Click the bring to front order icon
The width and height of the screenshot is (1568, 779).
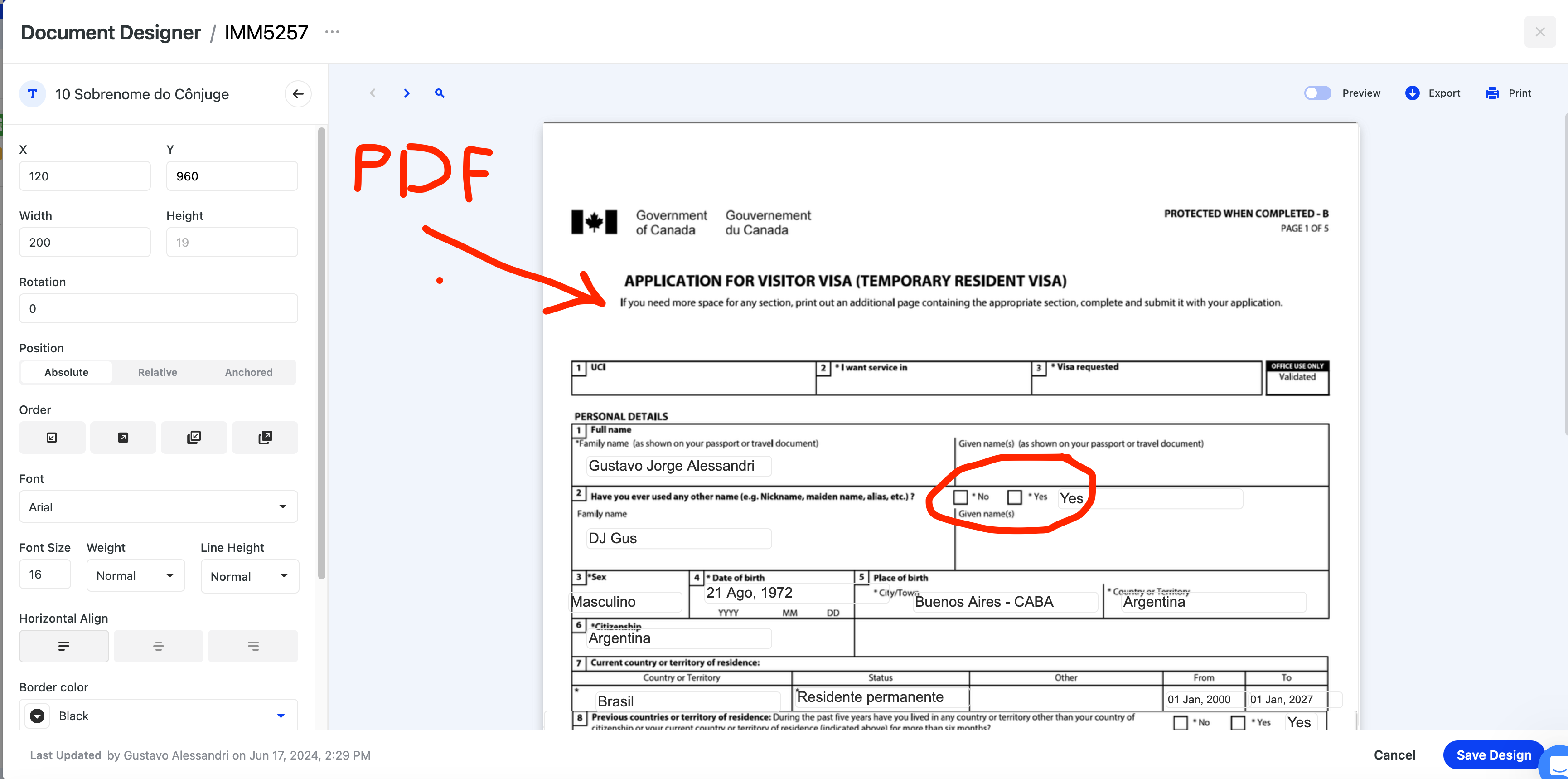265,437
